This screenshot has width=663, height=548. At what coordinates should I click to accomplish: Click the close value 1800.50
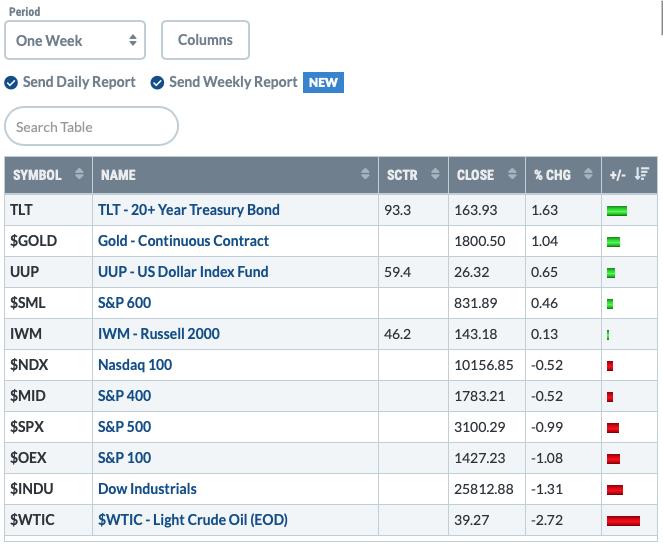[479, 241]
